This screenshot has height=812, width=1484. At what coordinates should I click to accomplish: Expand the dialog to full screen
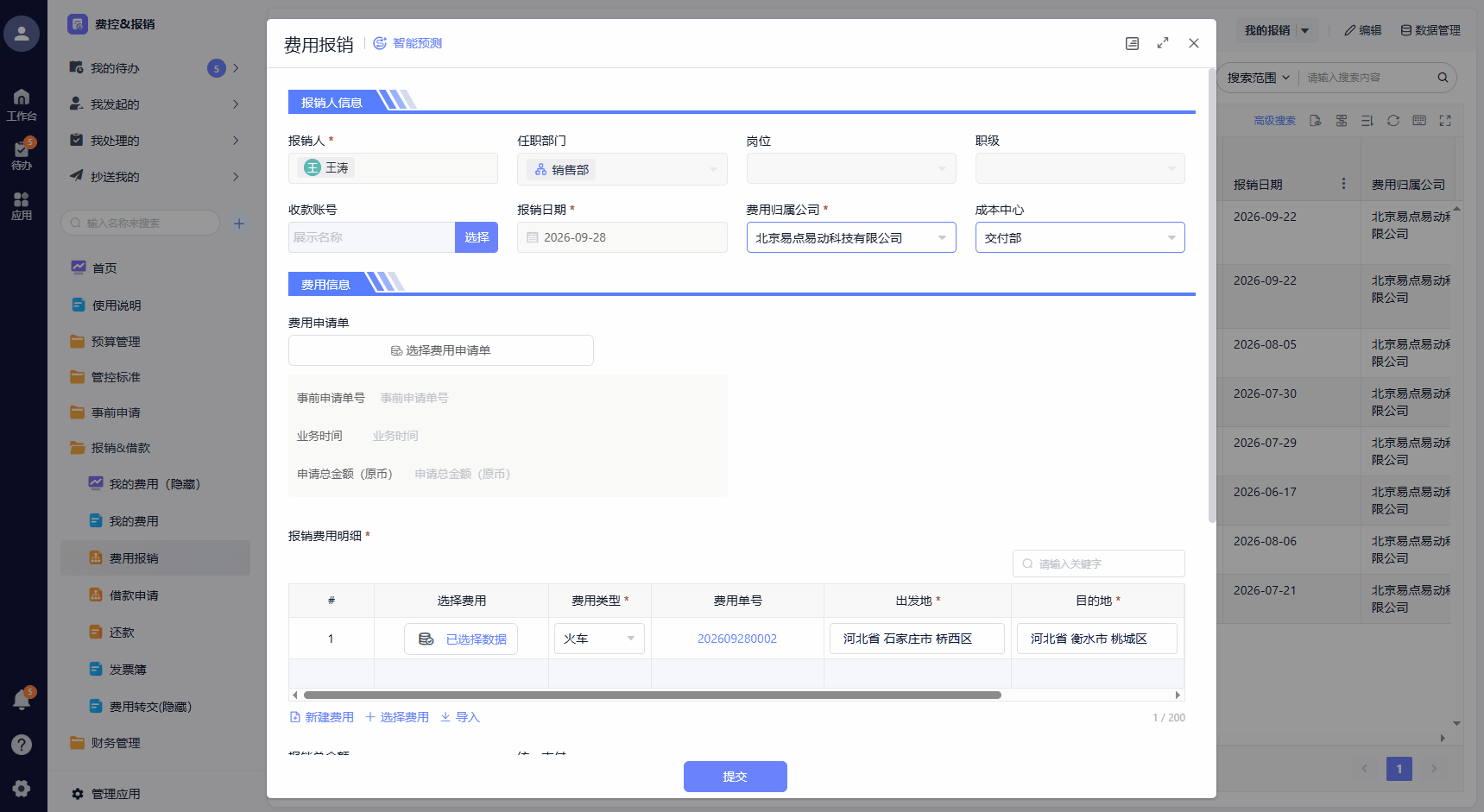pos(1163,43)
